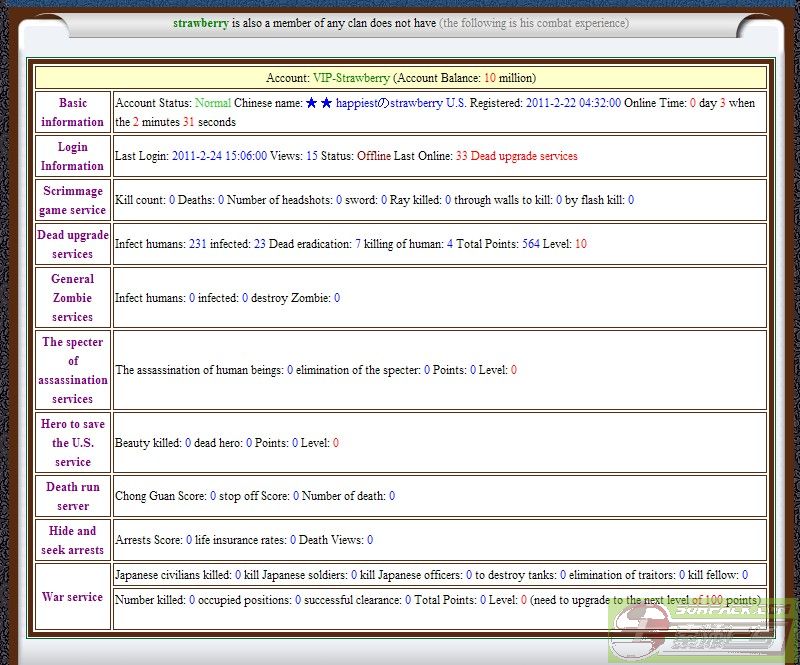The width and height of the screenshot is (800, 665).
Task: Click the Total Points value 564
Action: (x=531, y=244)
